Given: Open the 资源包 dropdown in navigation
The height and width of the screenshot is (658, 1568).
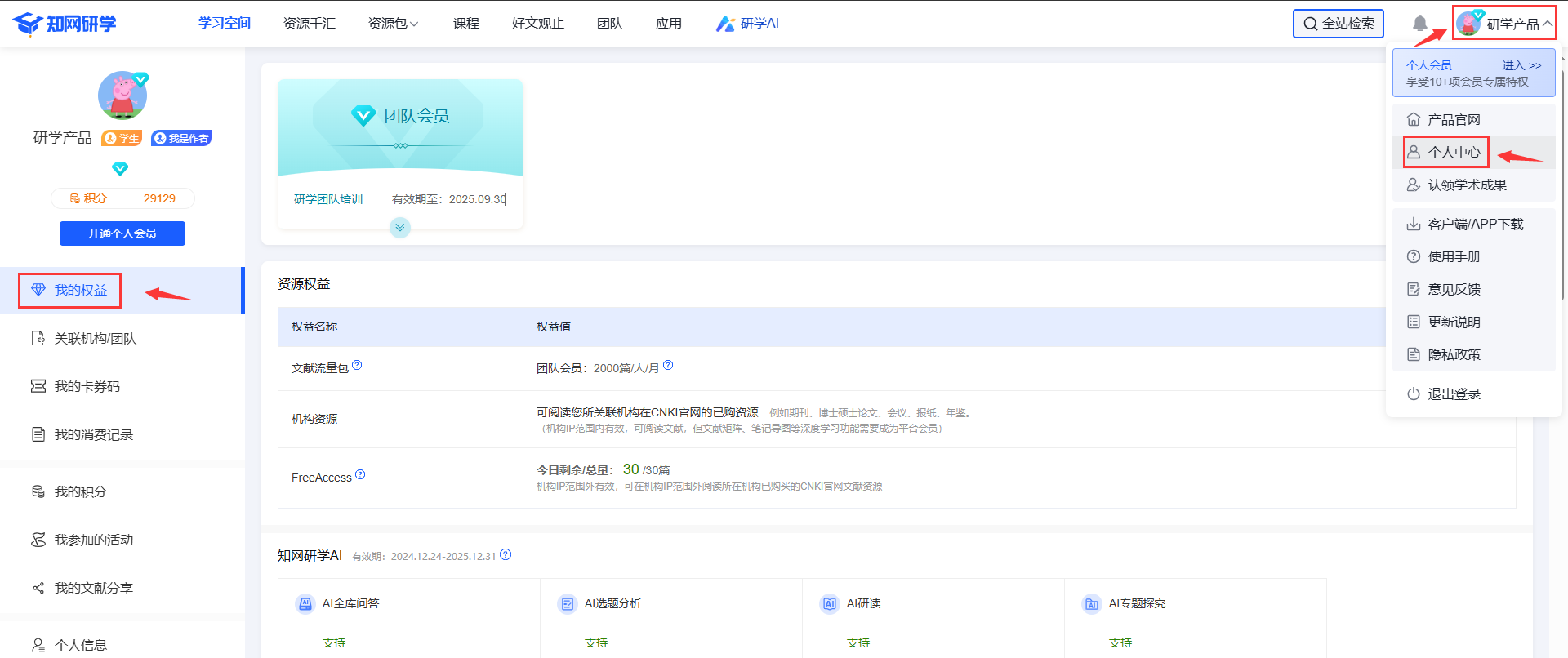Looking at the screenshot, I should click(393, 24).
